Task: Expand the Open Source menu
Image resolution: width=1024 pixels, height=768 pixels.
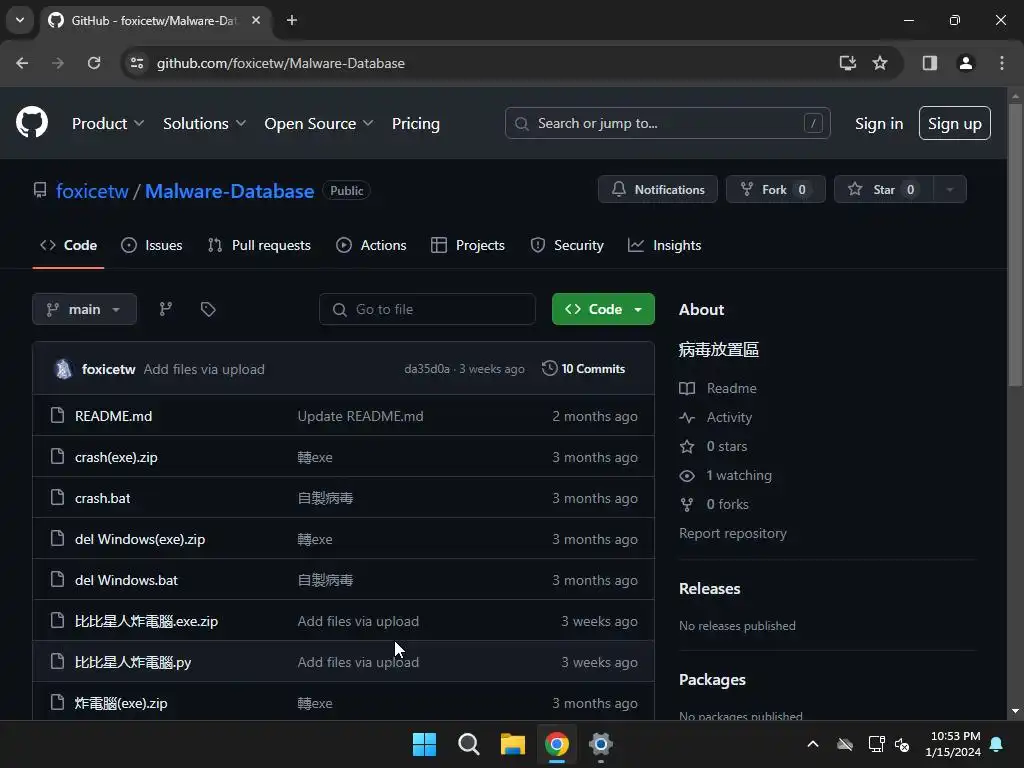Action: click(319, 123)
